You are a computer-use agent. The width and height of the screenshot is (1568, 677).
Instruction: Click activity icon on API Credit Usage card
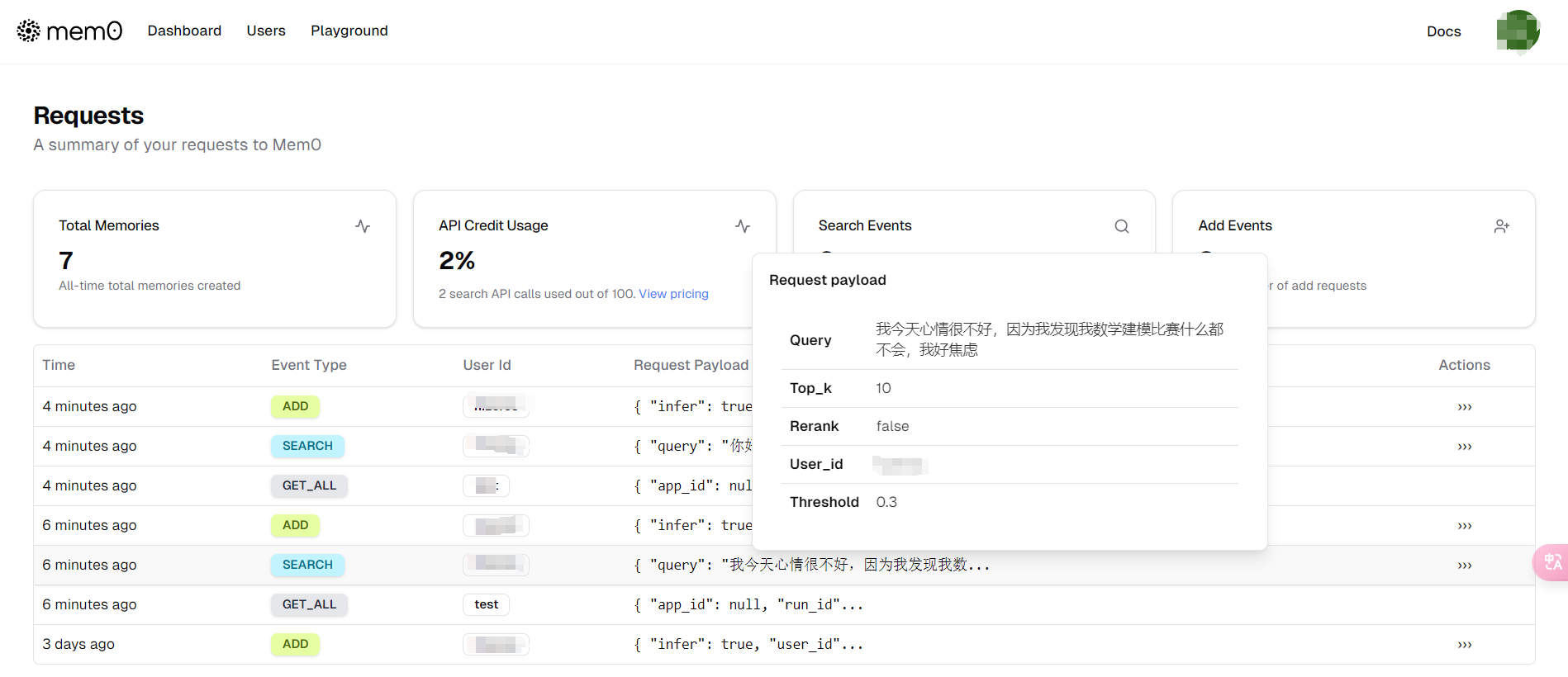click(743, 226)
